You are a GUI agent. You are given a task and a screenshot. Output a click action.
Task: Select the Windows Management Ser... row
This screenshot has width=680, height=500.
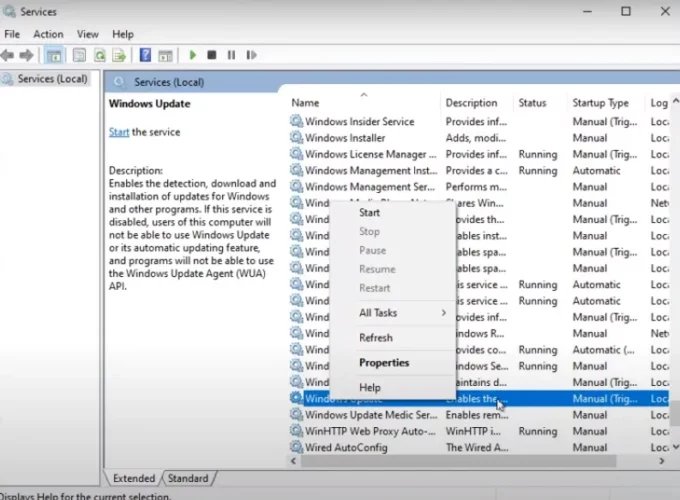(x=479, y=187)
